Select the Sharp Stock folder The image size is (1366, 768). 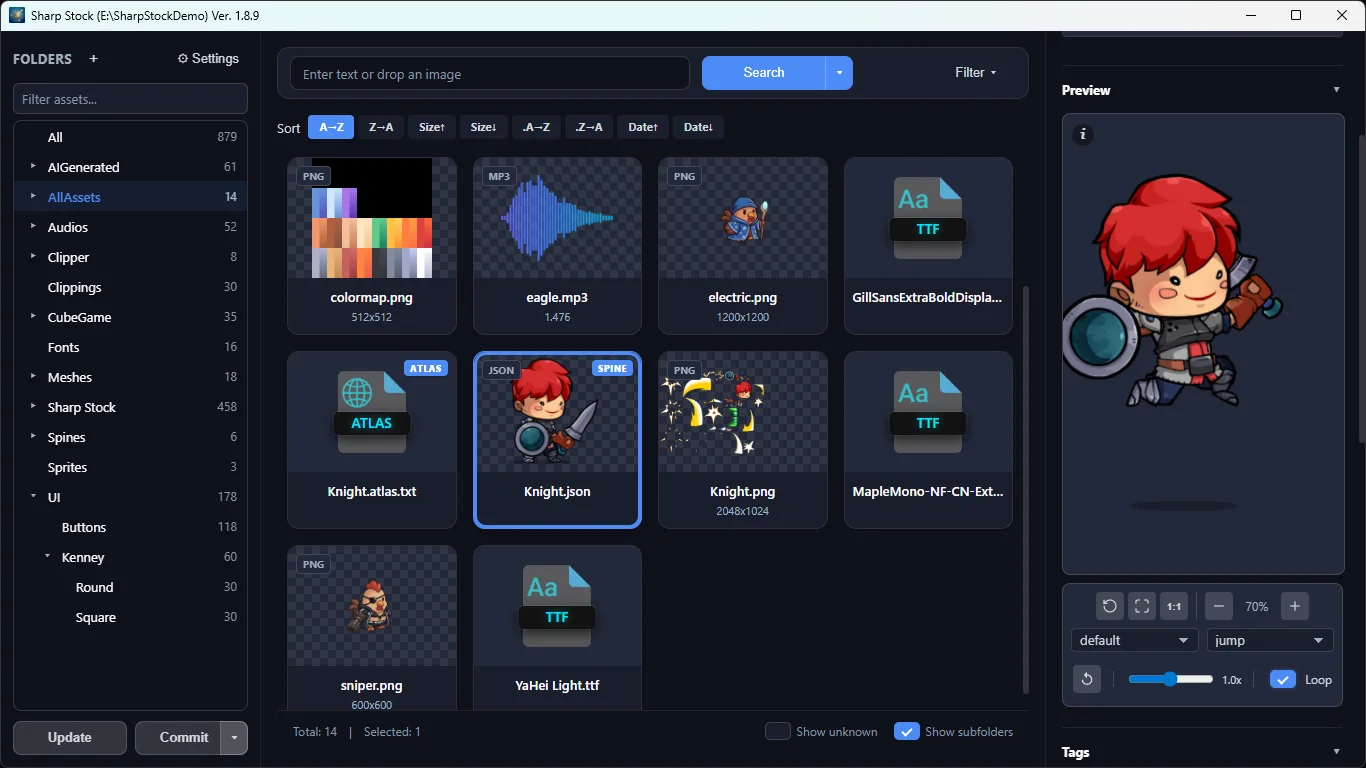pos(131,407)
